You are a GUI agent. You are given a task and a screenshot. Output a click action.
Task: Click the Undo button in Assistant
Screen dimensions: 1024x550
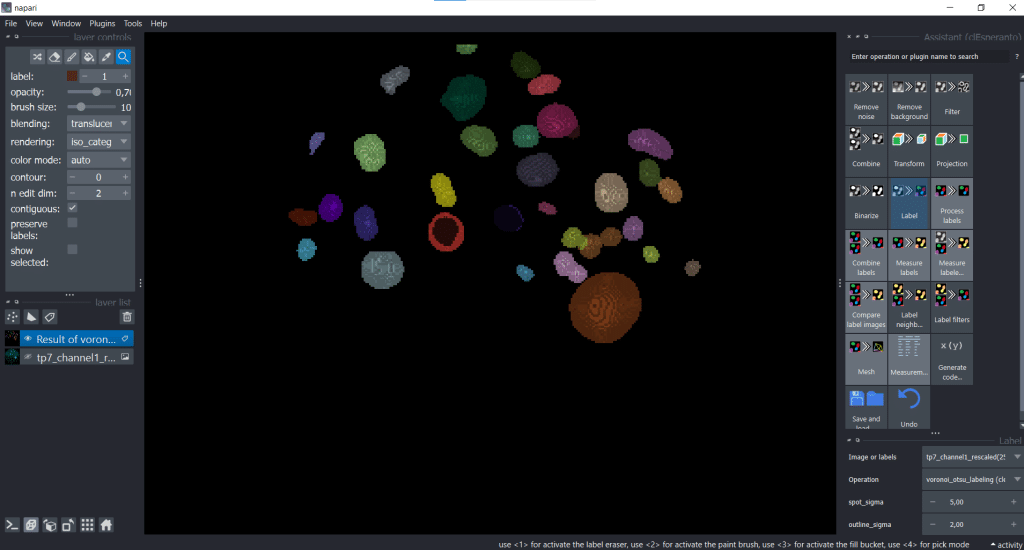[x=908, y=408]
